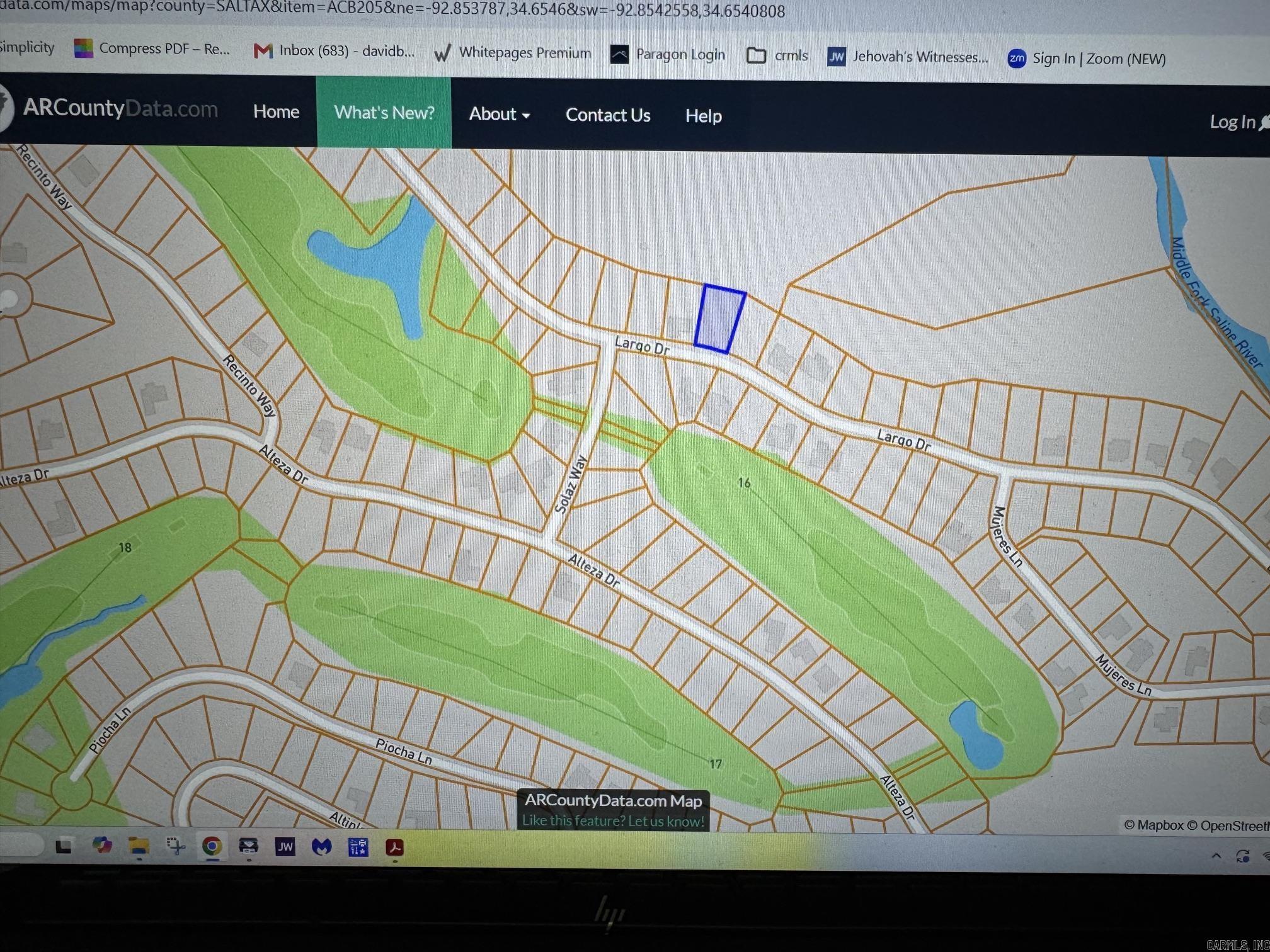Switch to Google Chrome in the taskbar
1270x952 pixels.
click(212, 847)
